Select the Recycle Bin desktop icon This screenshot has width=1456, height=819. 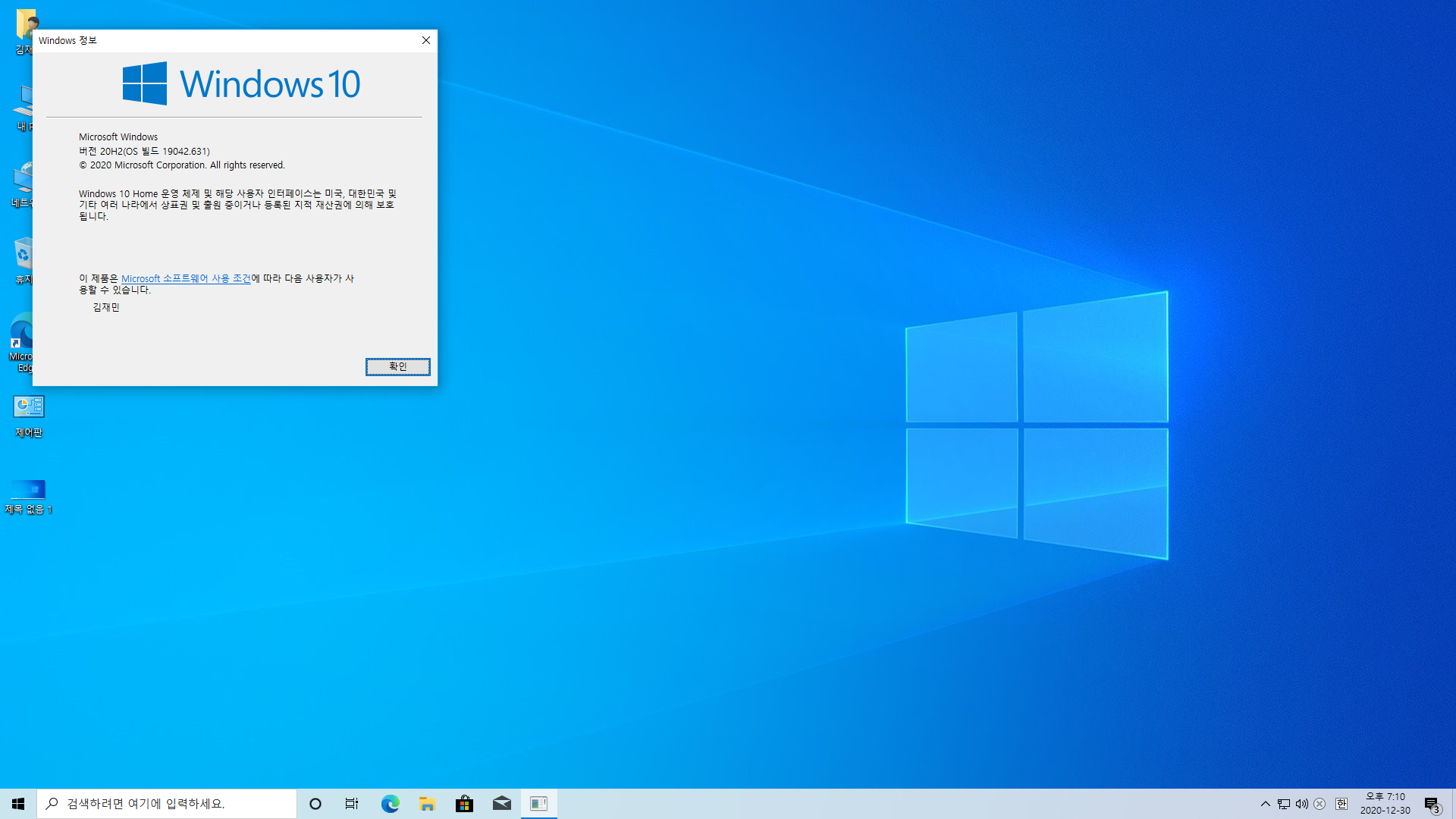[x=23, y=261]
